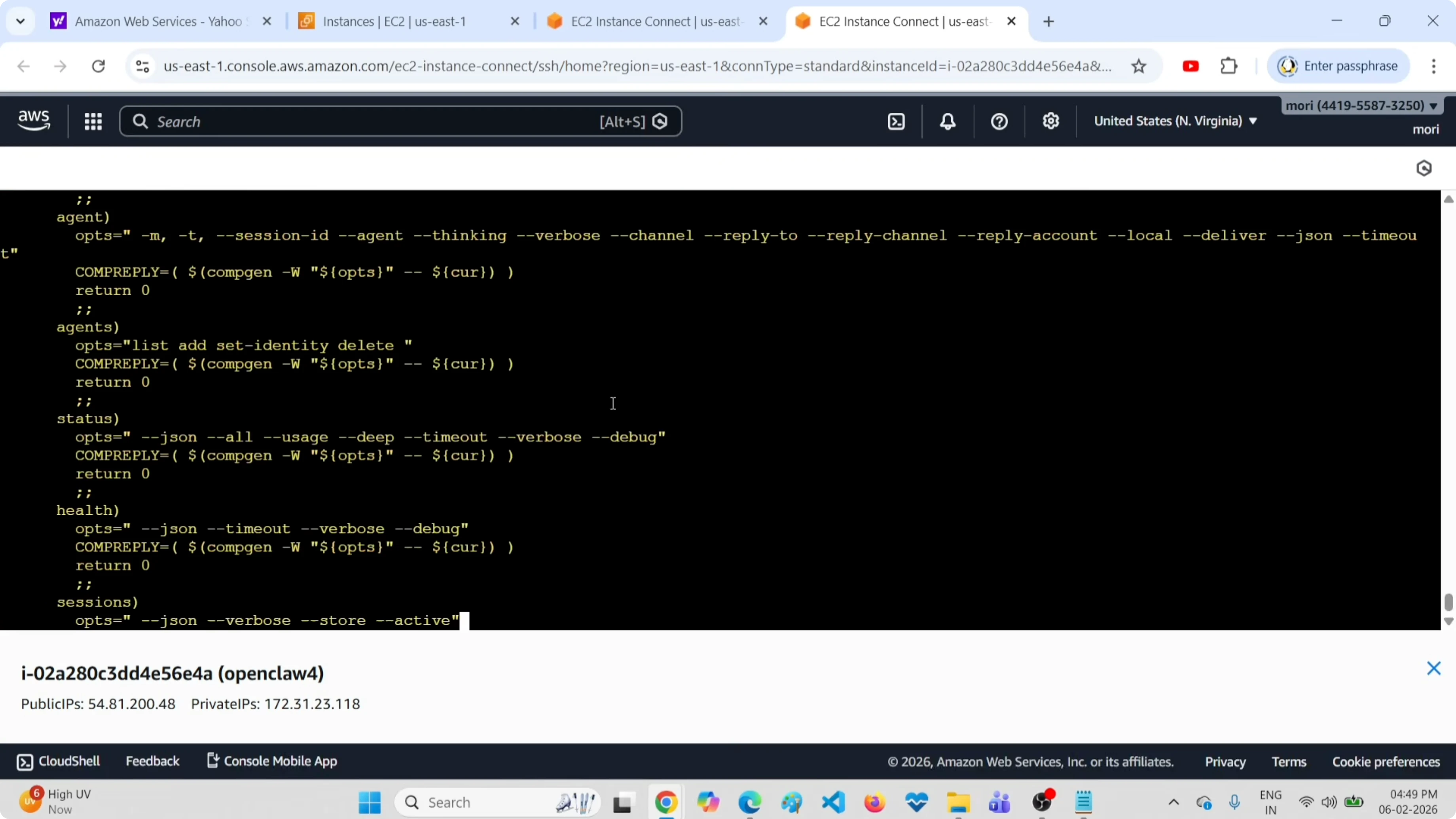Click the YouTube extension icon in toolbar
1456x819 pixels.
pos(1191,66)
